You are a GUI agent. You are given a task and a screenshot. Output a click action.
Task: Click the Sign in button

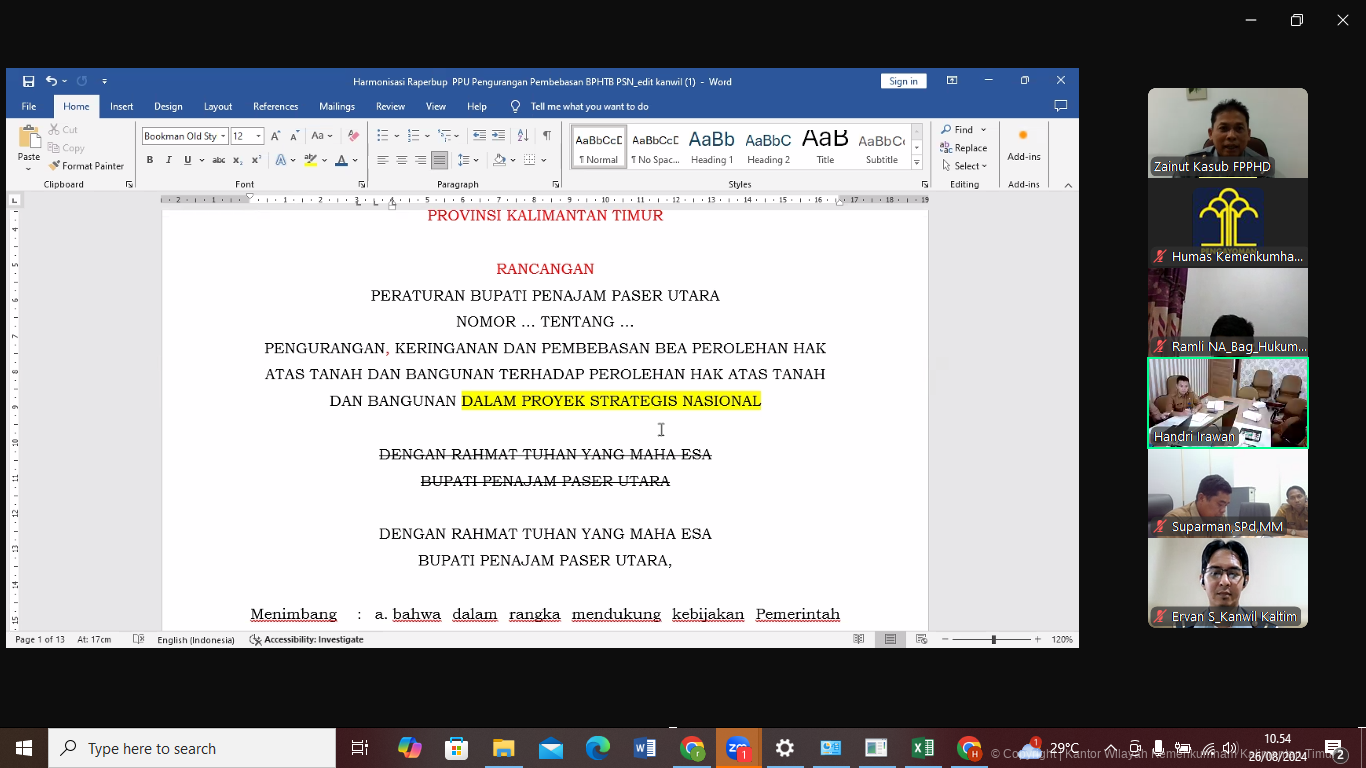pos(903,82)
